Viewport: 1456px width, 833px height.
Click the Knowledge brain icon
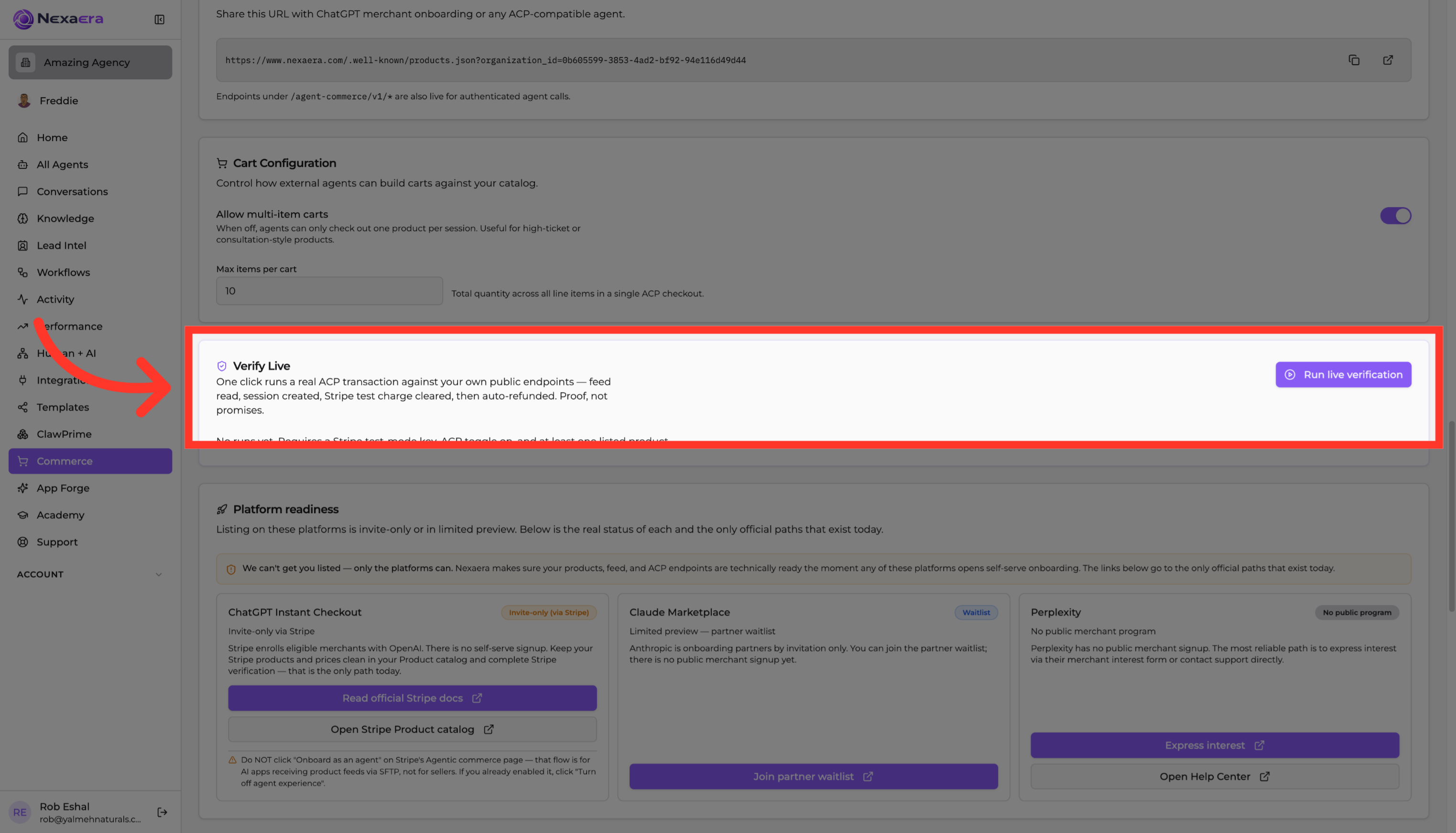[23, 218]
